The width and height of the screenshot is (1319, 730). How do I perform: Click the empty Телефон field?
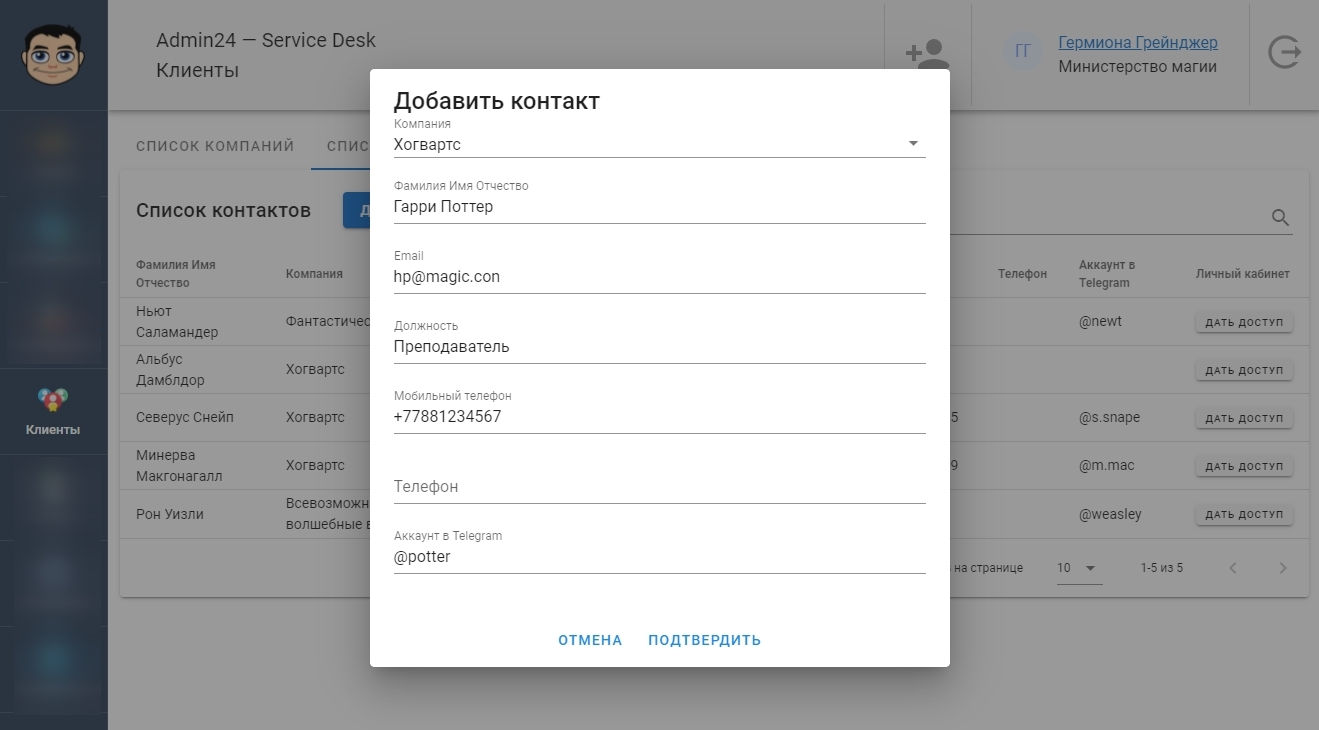click(x=660, y=487)
